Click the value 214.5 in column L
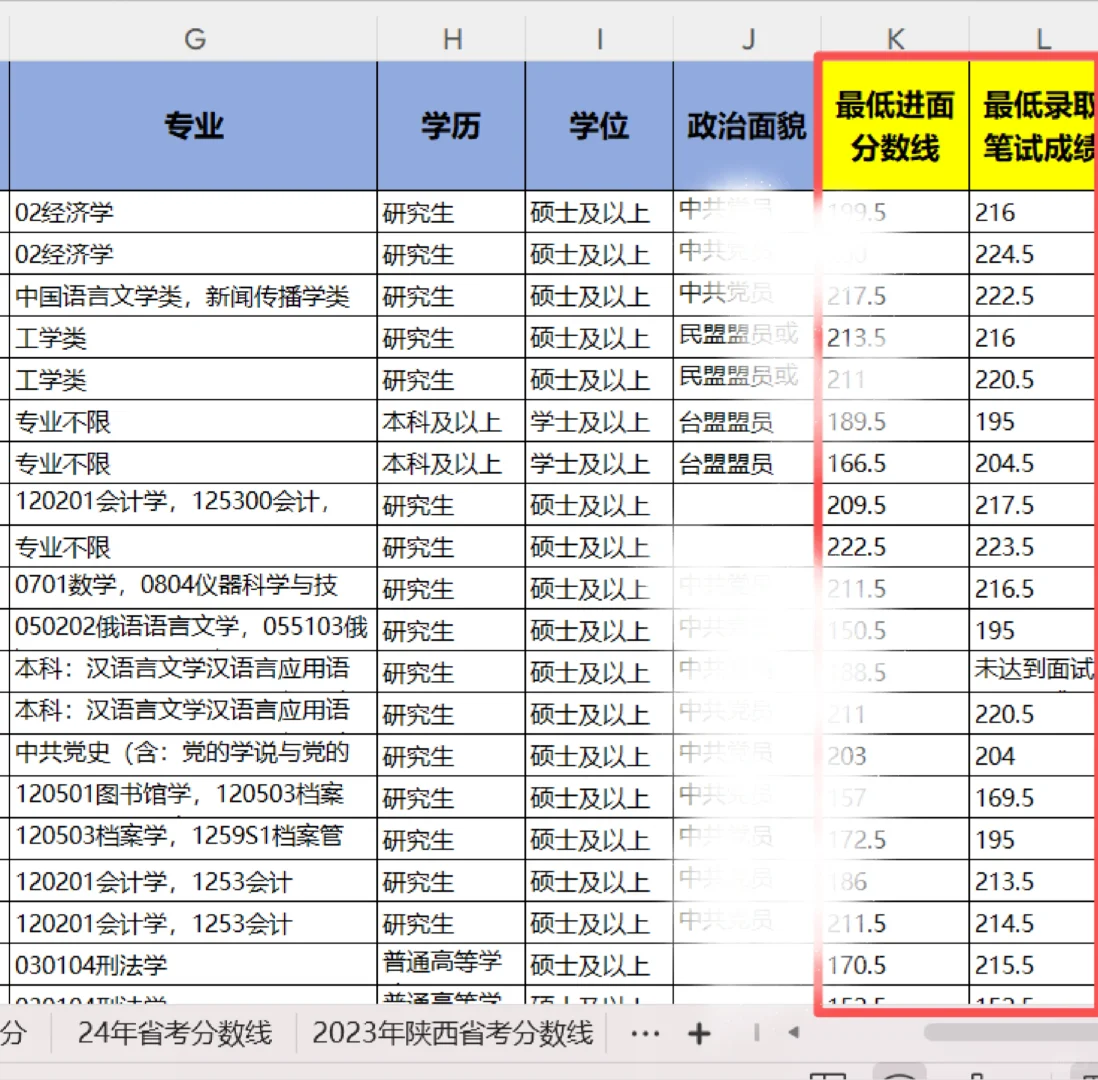1098x1080 pixels. pos(1032,923)
